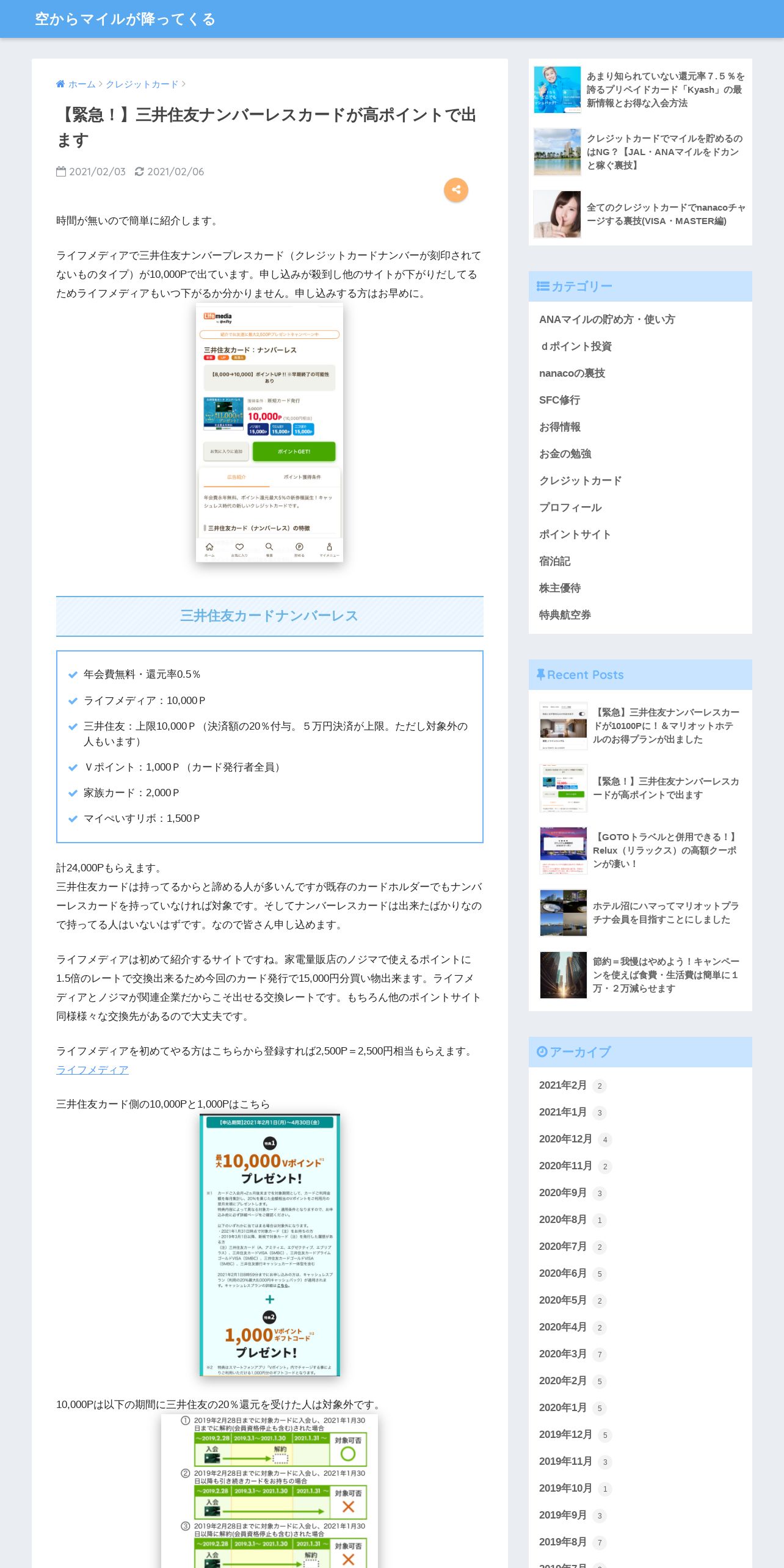This screenshot has width=784, height=1568.
Task: Select category お金の勉強
Action: (565, 454)
